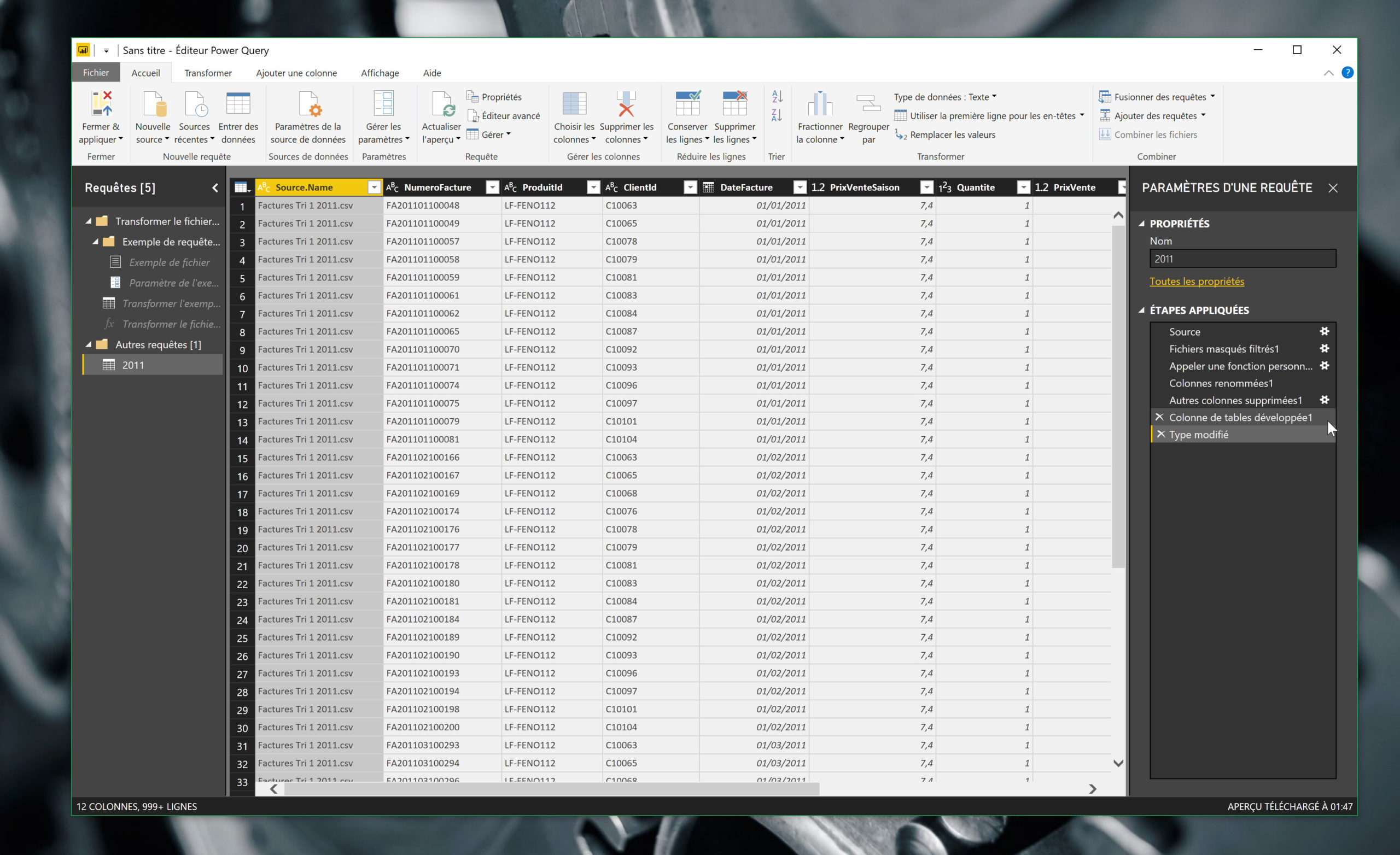Screen dimensions: 1400x855
Task: Click the vertical scrollbar down arrow
Action: 1118,763
